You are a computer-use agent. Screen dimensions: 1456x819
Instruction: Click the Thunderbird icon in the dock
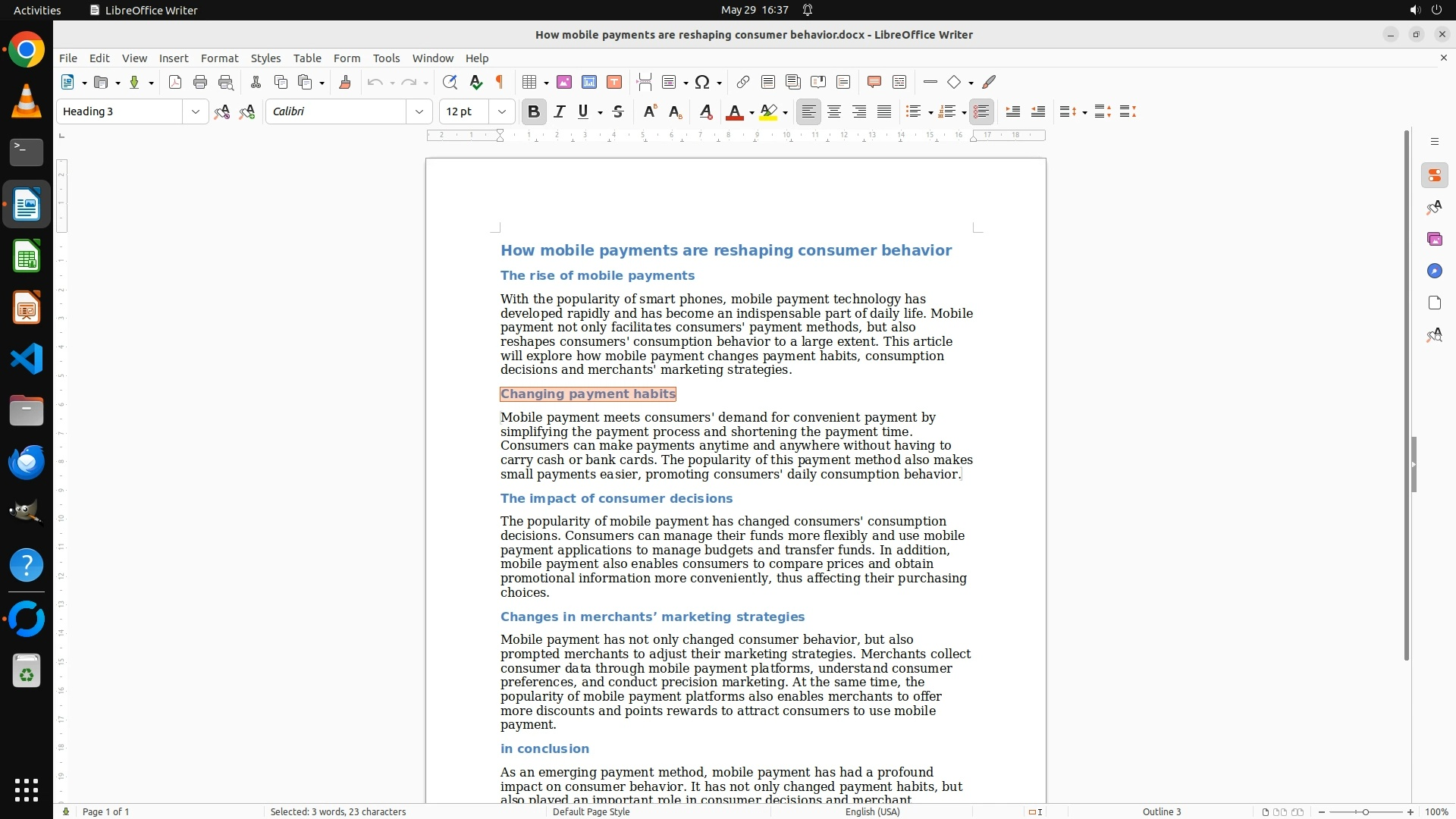[x=27, y=462]
